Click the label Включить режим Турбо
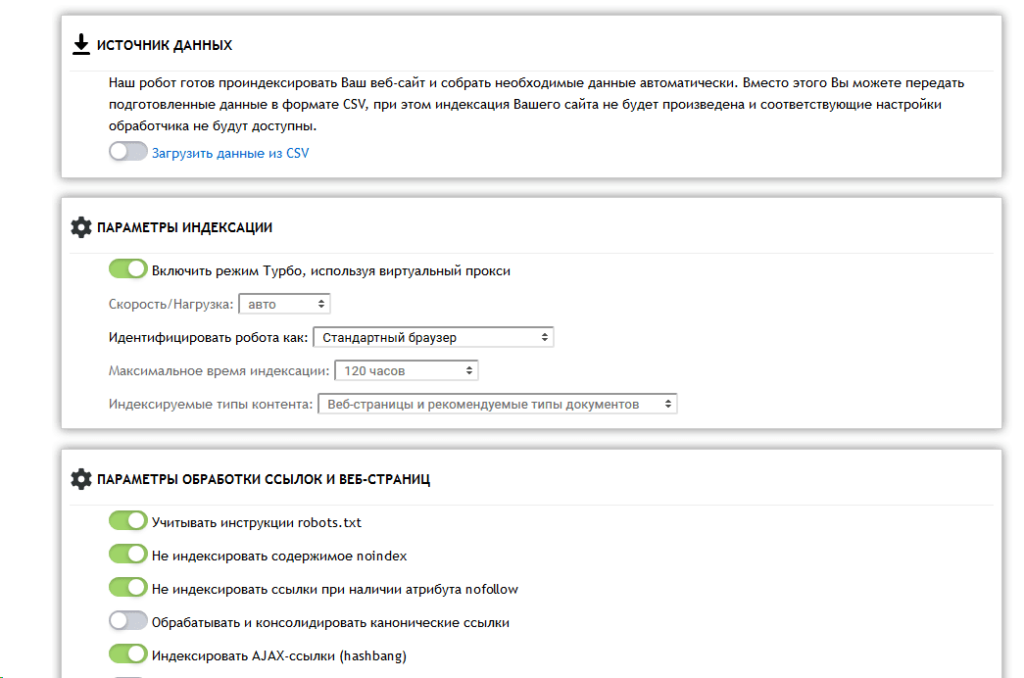The image size is (1024, 678). (331, 271)
